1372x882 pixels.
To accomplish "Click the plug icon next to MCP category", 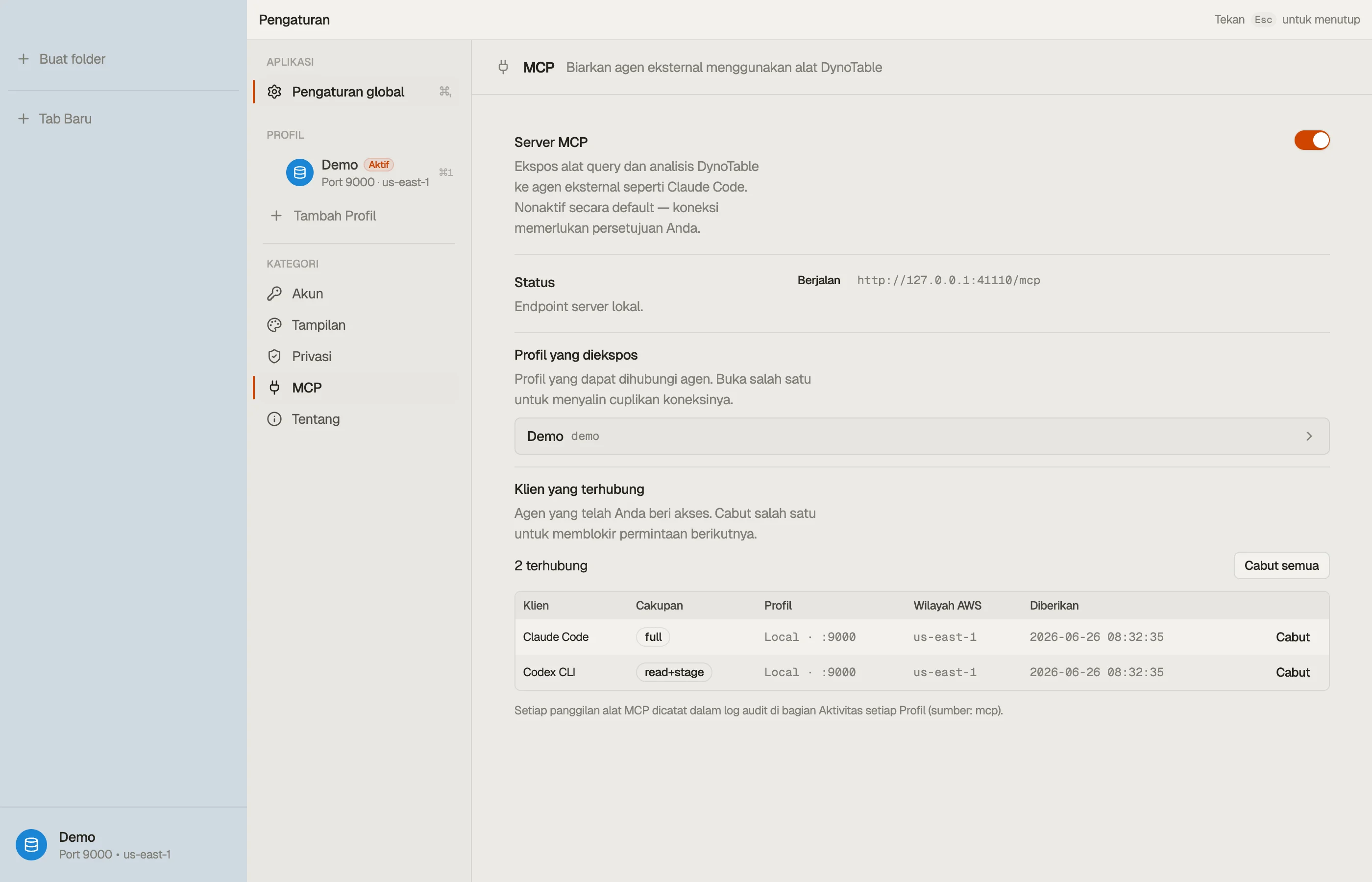I will [x=274, y=388].
